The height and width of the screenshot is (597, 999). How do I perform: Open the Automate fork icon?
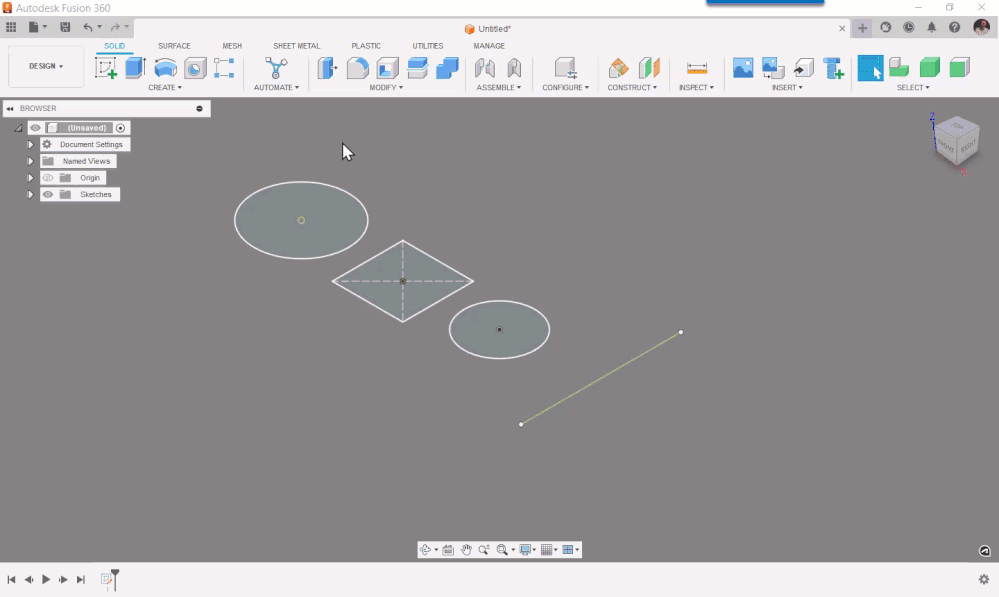pos(276,68)
